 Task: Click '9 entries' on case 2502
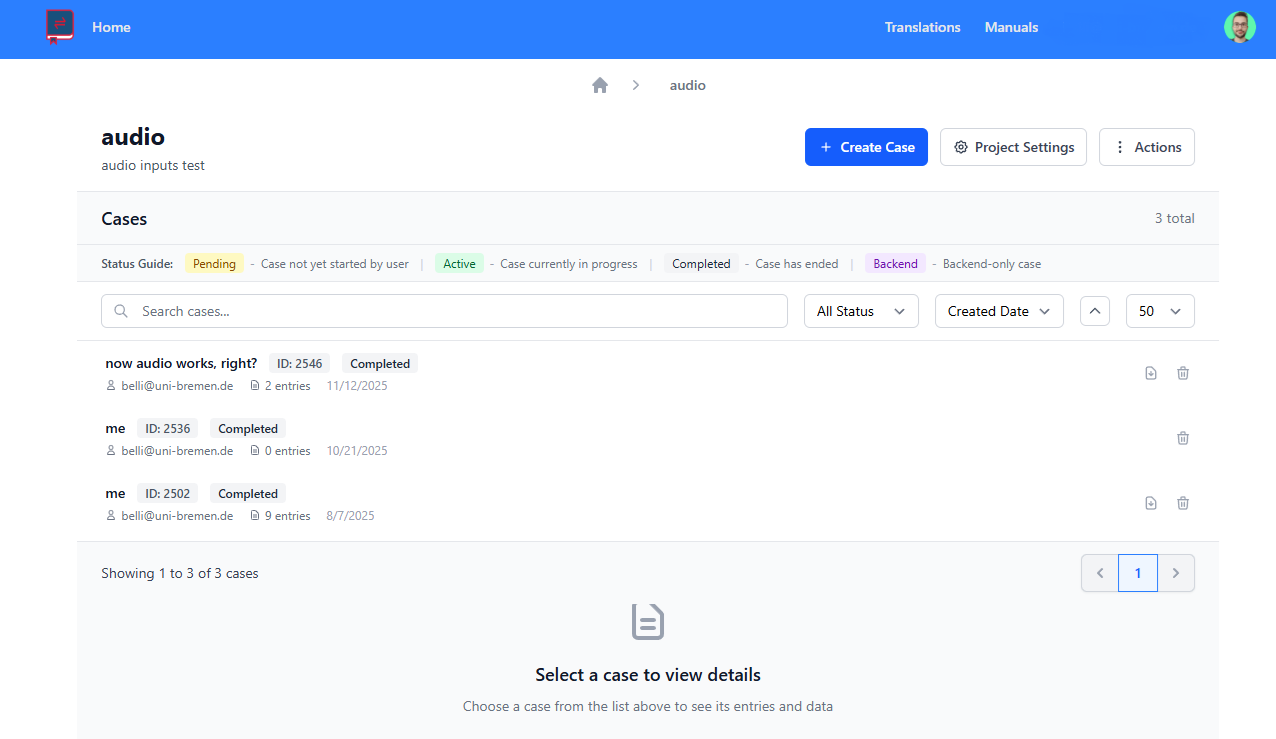point(287,516)
